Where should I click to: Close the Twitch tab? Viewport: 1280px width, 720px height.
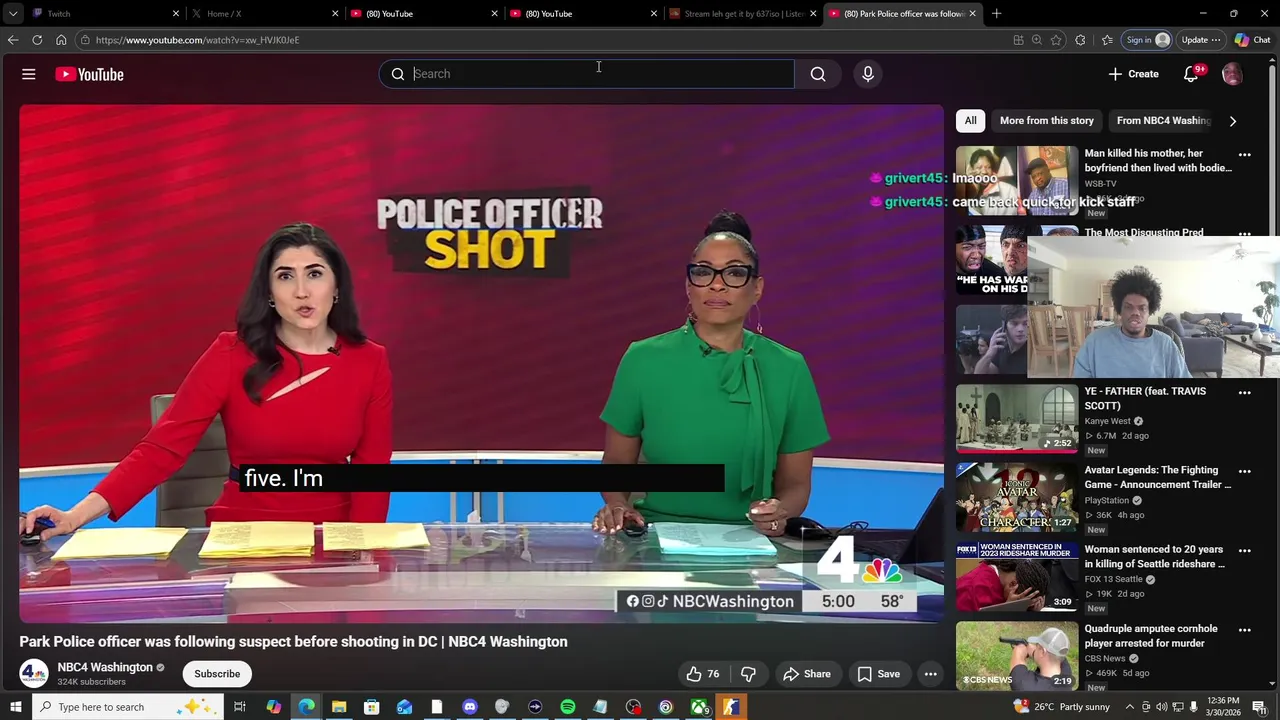pyautogui.click(x=176, y=13)
